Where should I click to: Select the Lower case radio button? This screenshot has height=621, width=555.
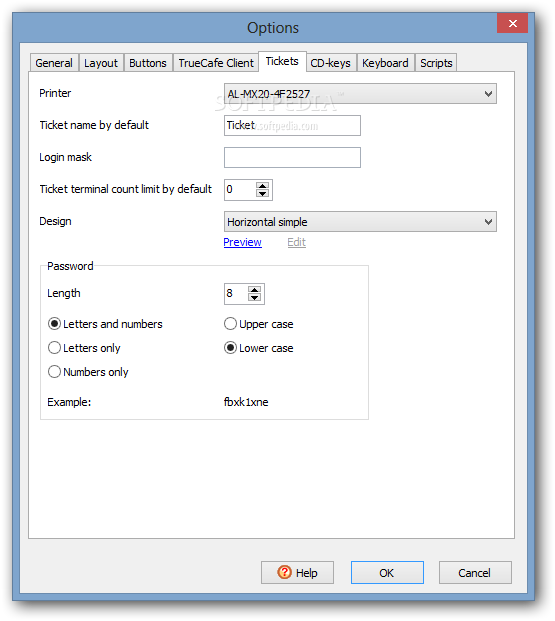coord(259,348)
